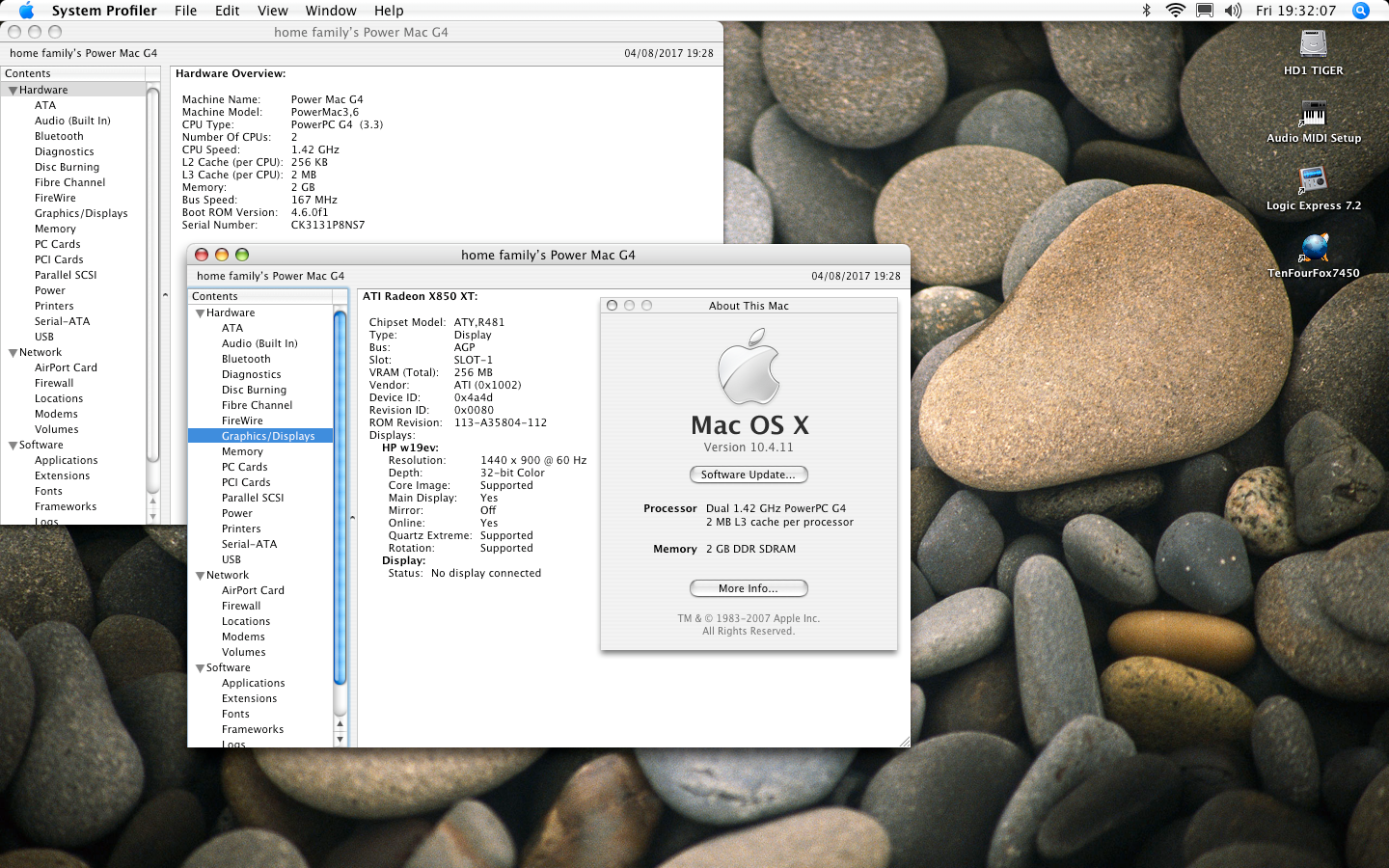Image resolution: width=1389 pixels, height=868 pixels.
Task: Collapse Hardware group in back Profiler window
Action: (x=13, y=91)
